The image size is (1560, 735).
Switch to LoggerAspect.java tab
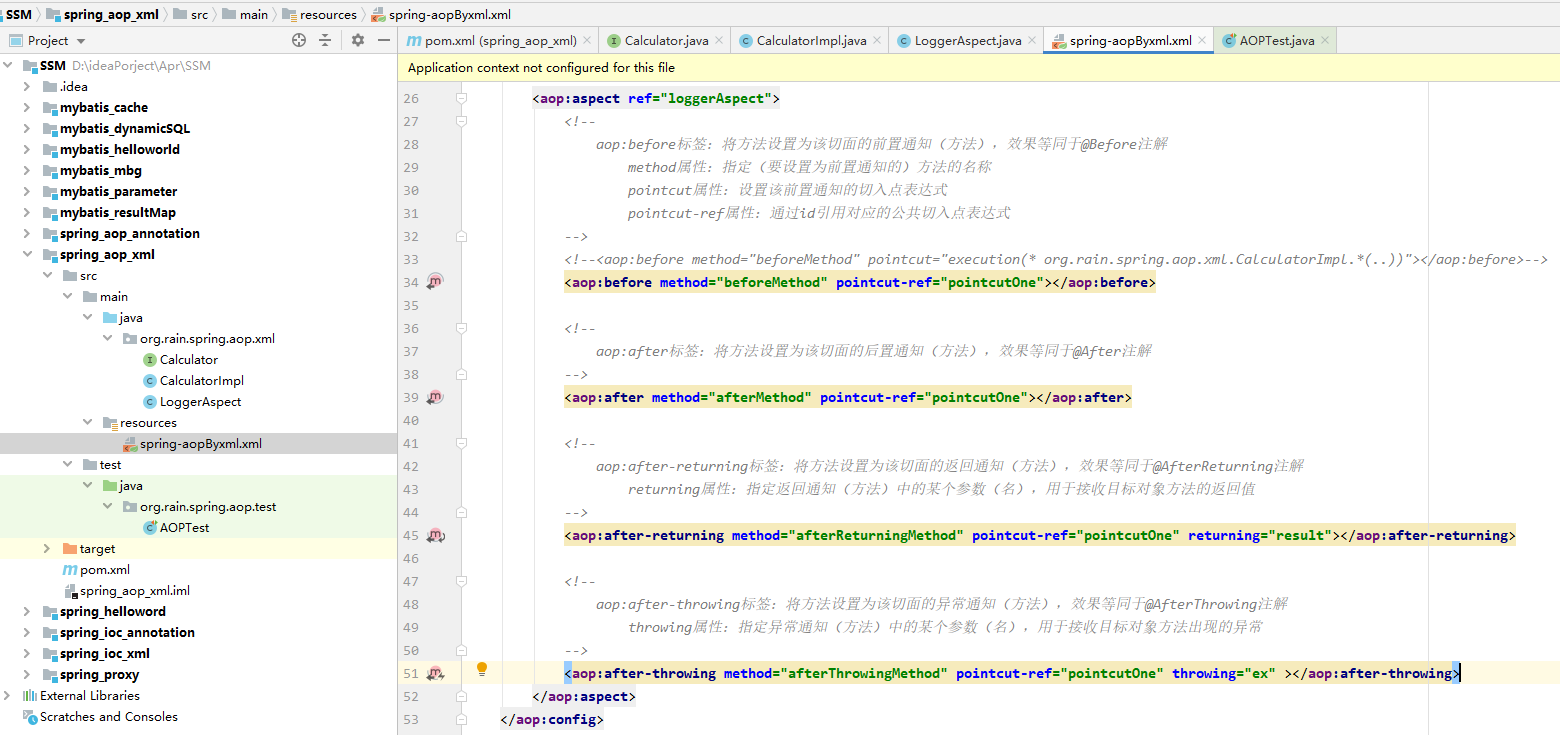(x=968, y=41)
